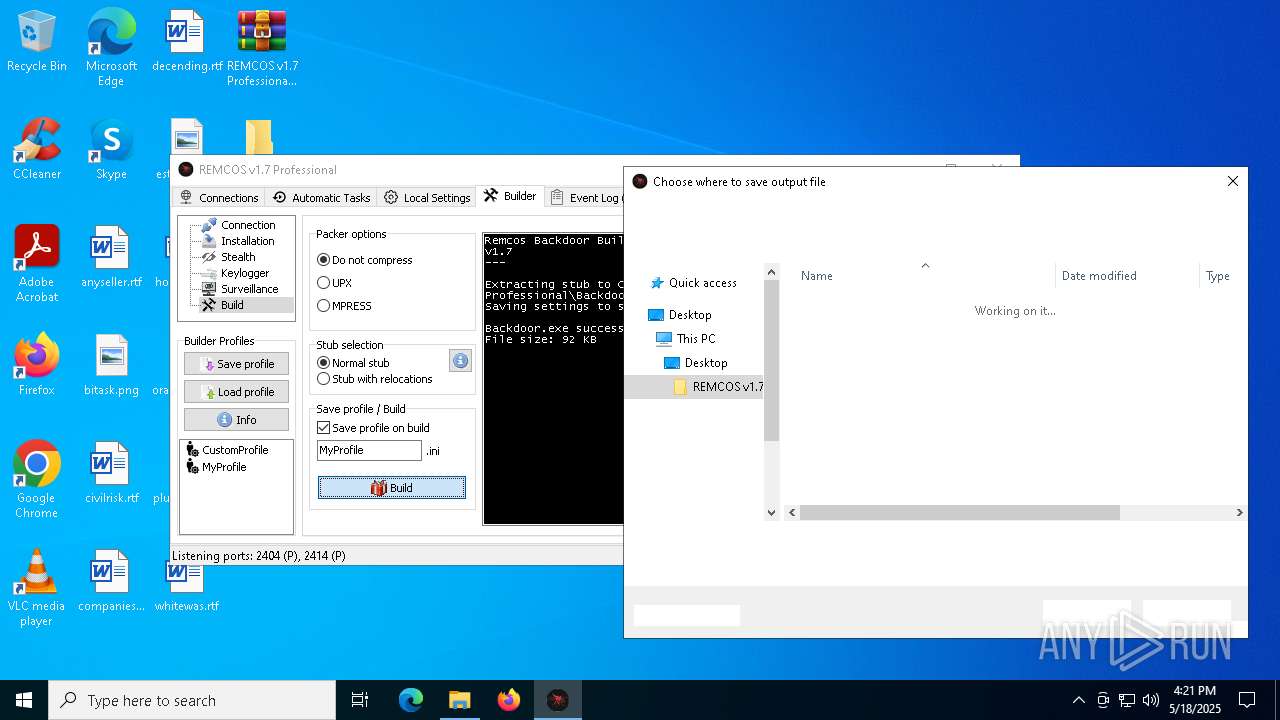
Task: Switch to the Connections tab
Action: click(219, 197)
